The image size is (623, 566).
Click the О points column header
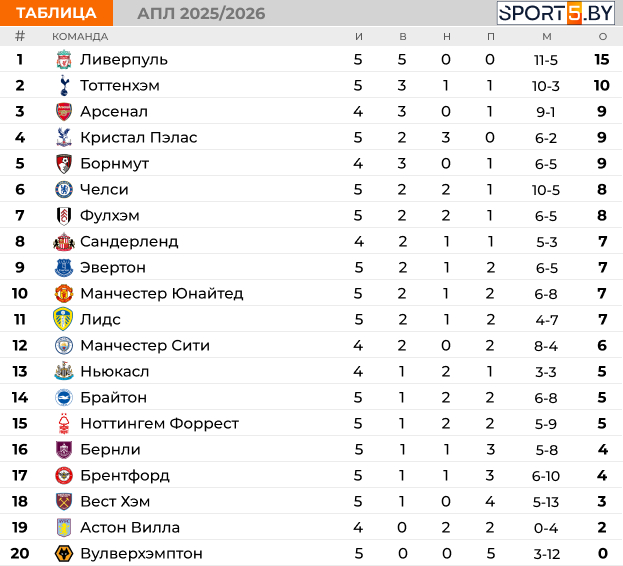(x=603, y=37)
